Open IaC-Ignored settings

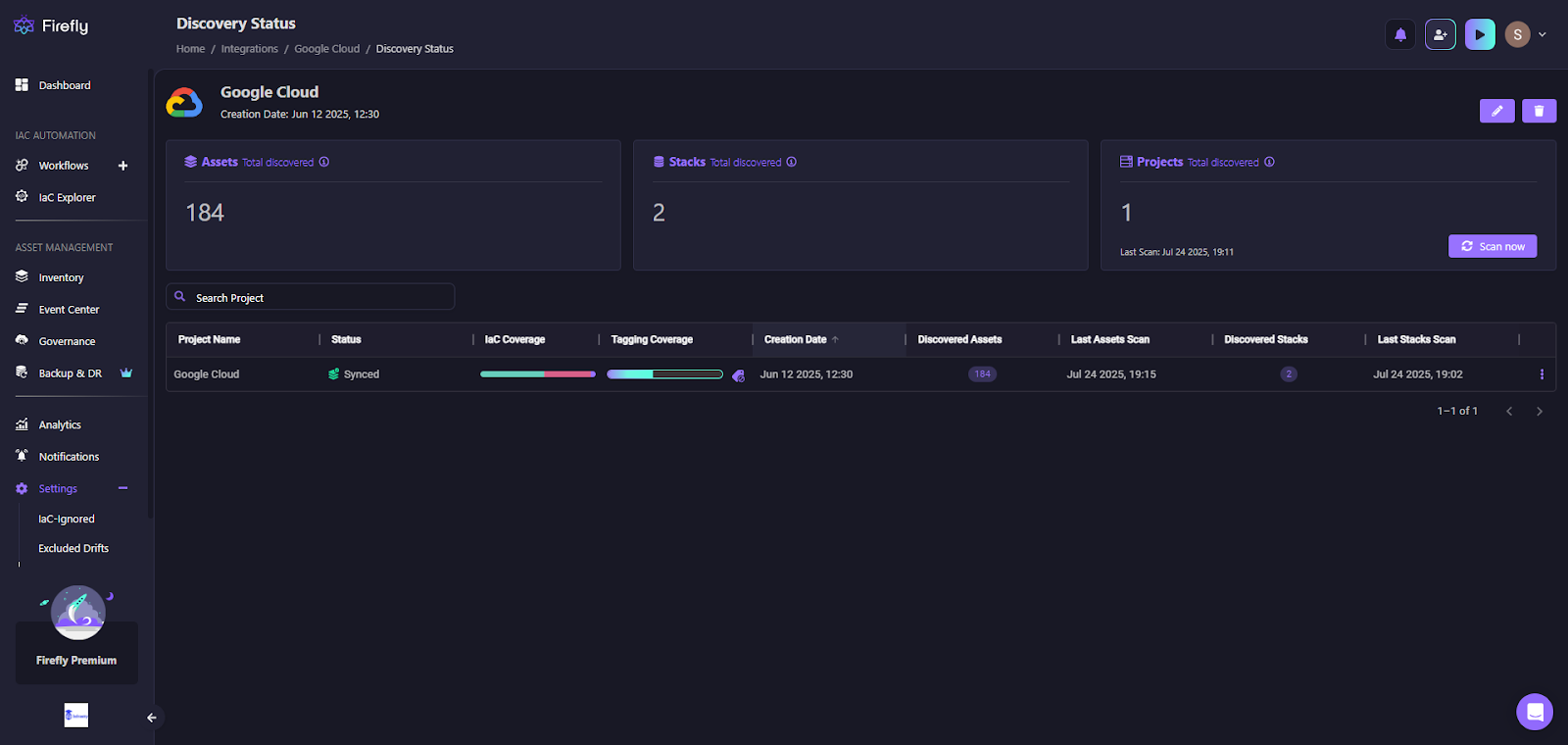[x=67, y=519]
